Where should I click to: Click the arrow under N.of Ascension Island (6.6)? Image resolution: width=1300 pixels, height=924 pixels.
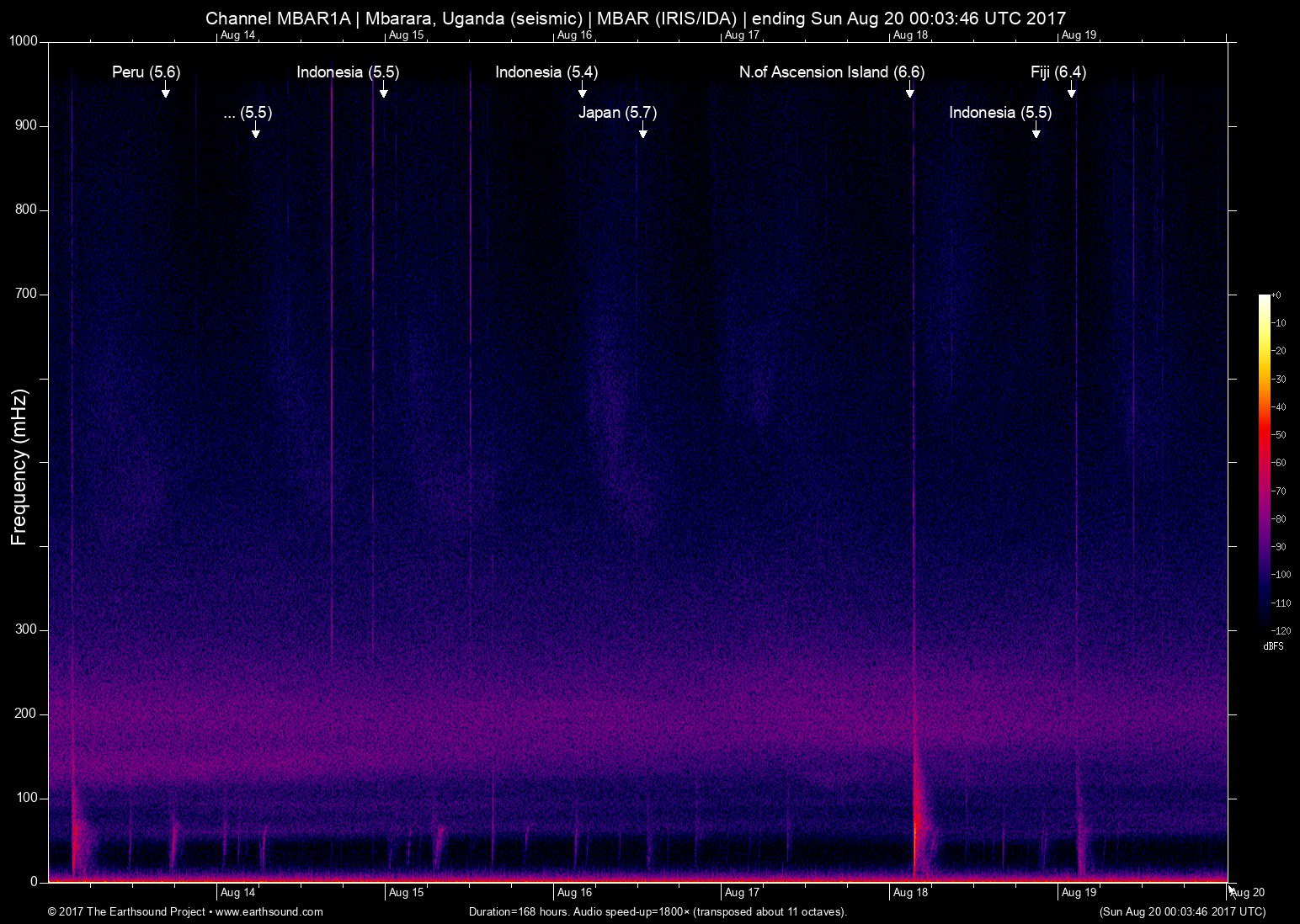910,91
